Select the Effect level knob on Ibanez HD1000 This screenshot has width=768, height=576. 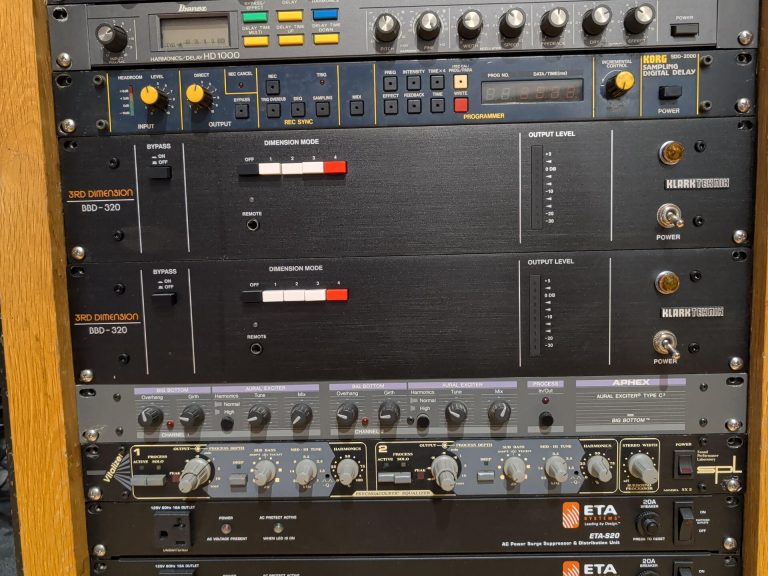639,19
